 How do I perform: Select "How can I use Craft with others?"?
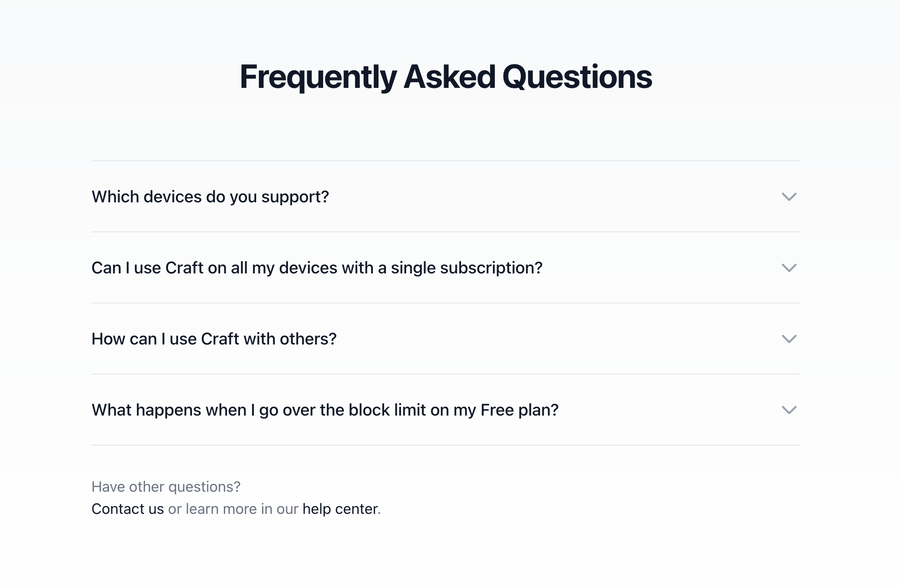(214, 339)
